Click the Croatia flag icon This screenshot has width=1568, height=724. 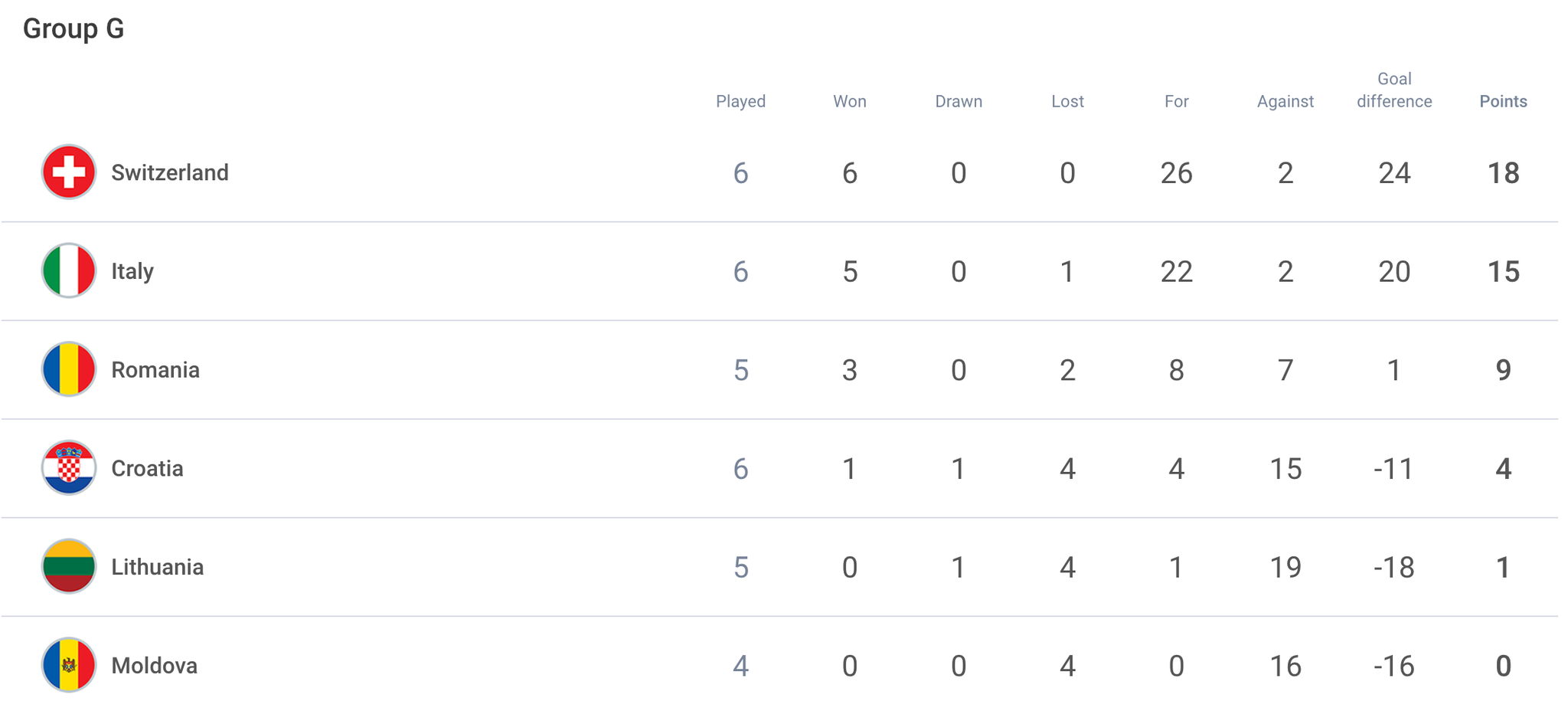click(x=69, y=468)
